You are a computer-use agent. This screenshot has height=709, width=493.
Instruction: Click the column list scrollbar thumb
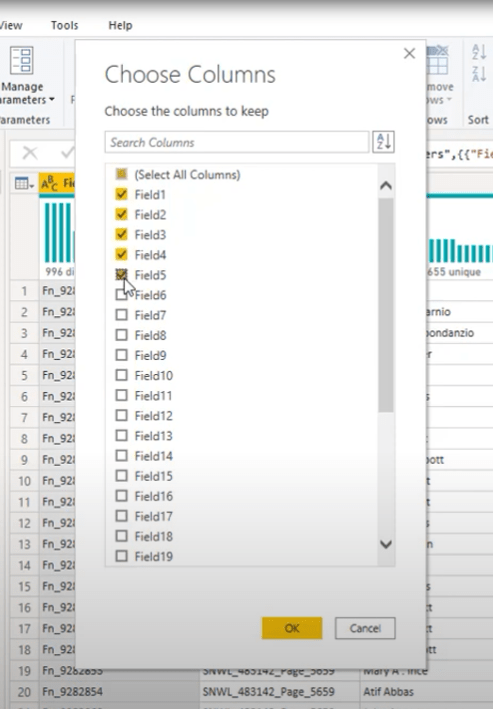coord(386,305)
